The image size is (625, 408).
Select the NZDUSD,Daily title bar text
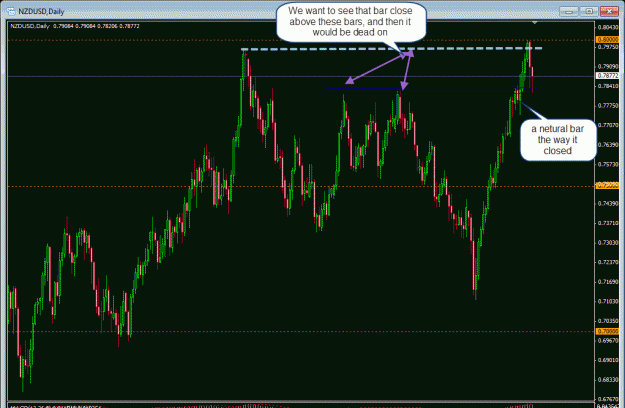[41, 12]
